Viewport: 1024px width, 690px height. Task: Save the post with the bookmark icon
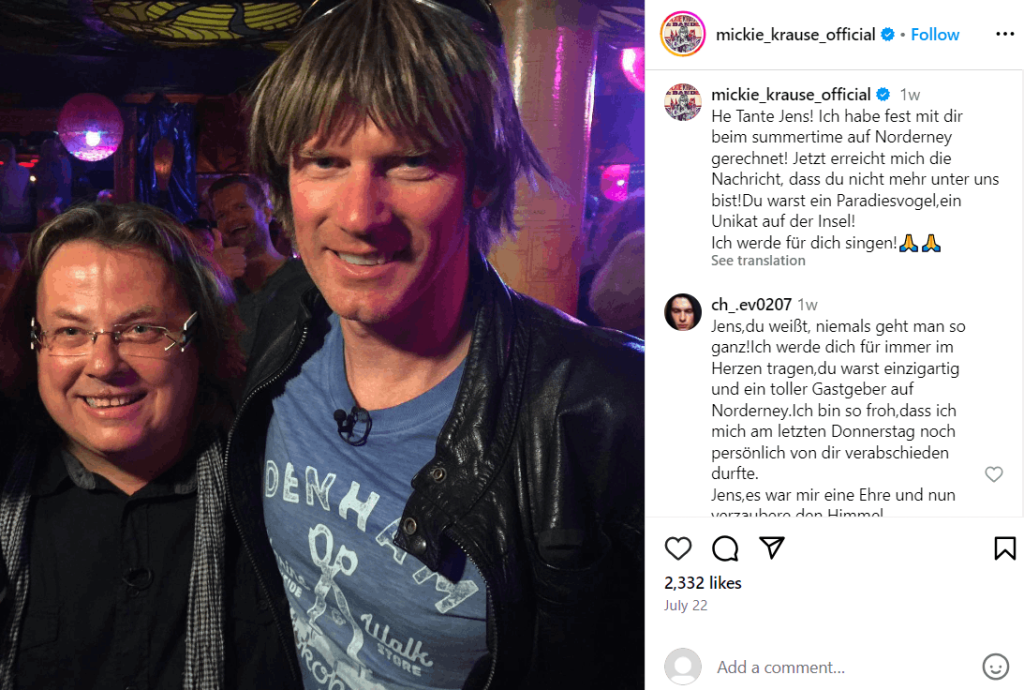click(x=1004, y=548)
